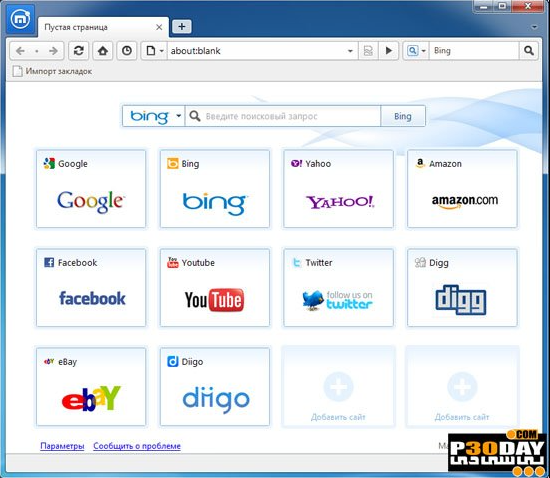Image resolution: width=550 pixels, height=478 pixels.
Task: Open a new tab with plus button
Action: pyautogui.click(x=182, y=27)
